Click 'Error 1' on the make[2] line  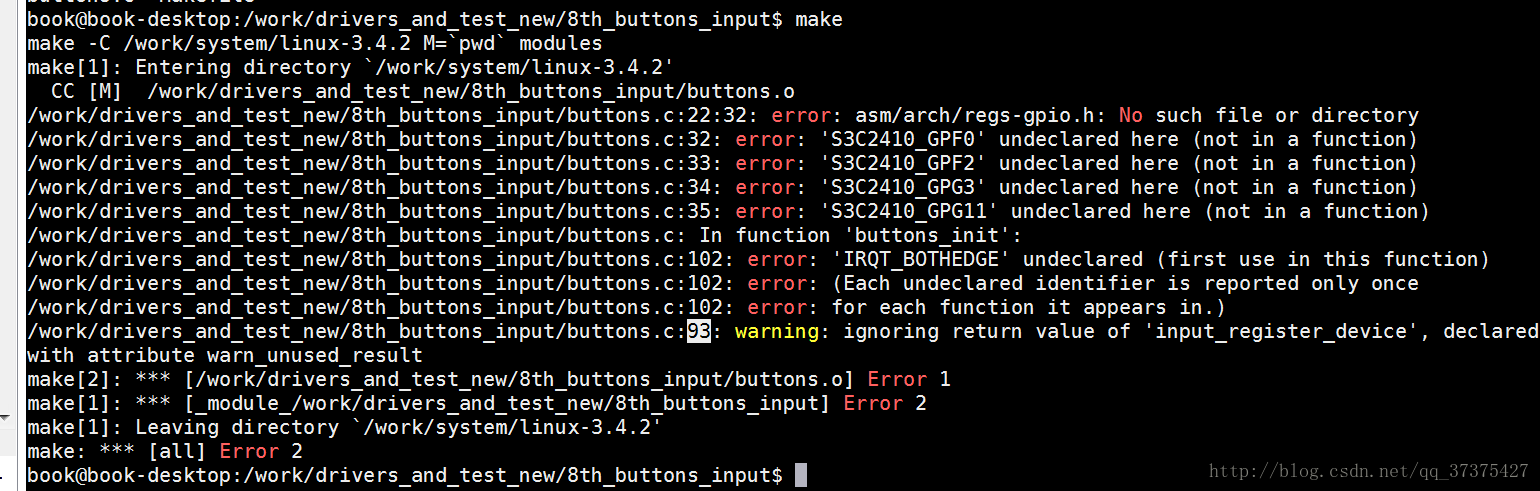tap(908, 379)
